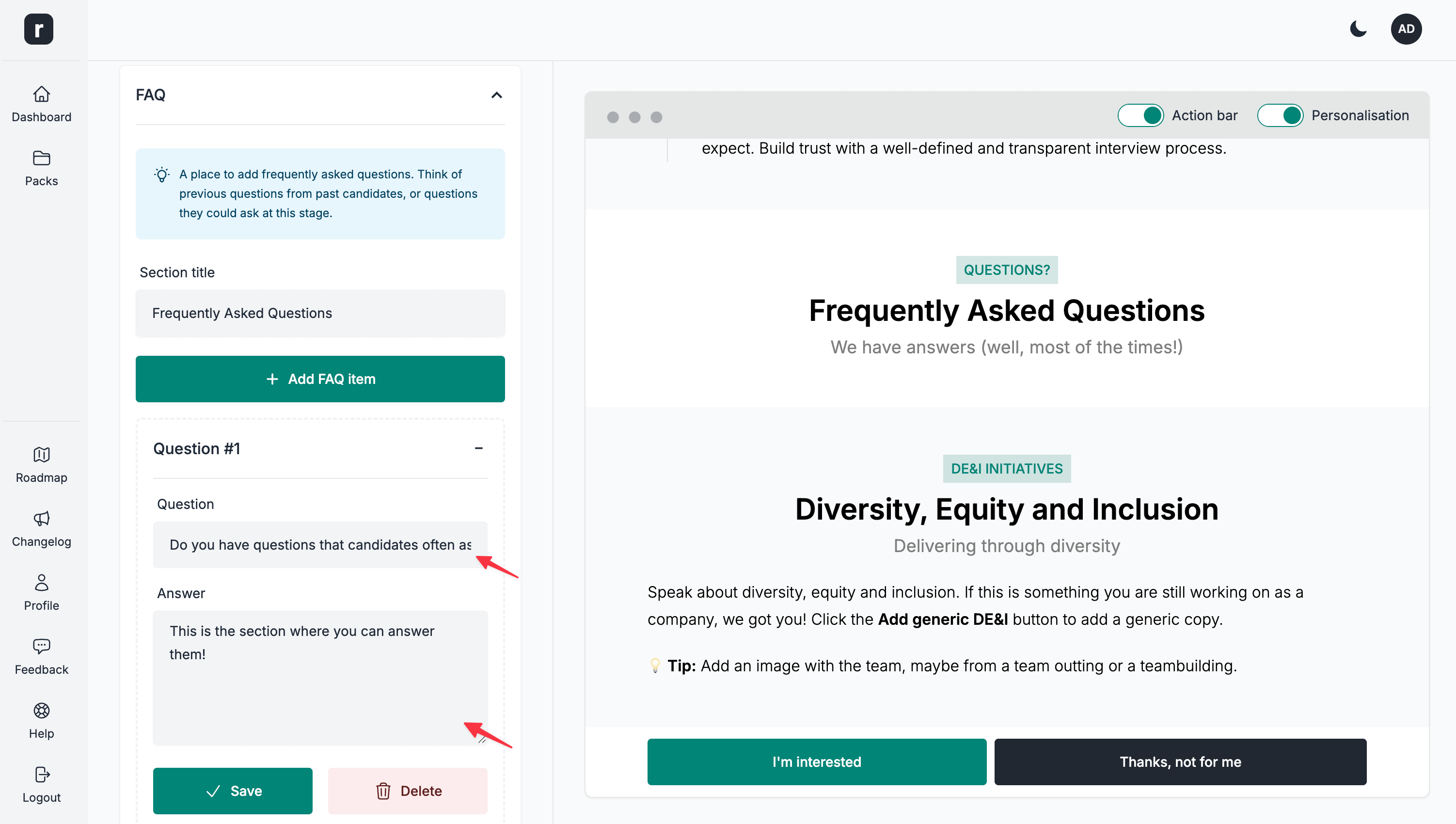Collapse the FAQ section panel

point(497,95)
